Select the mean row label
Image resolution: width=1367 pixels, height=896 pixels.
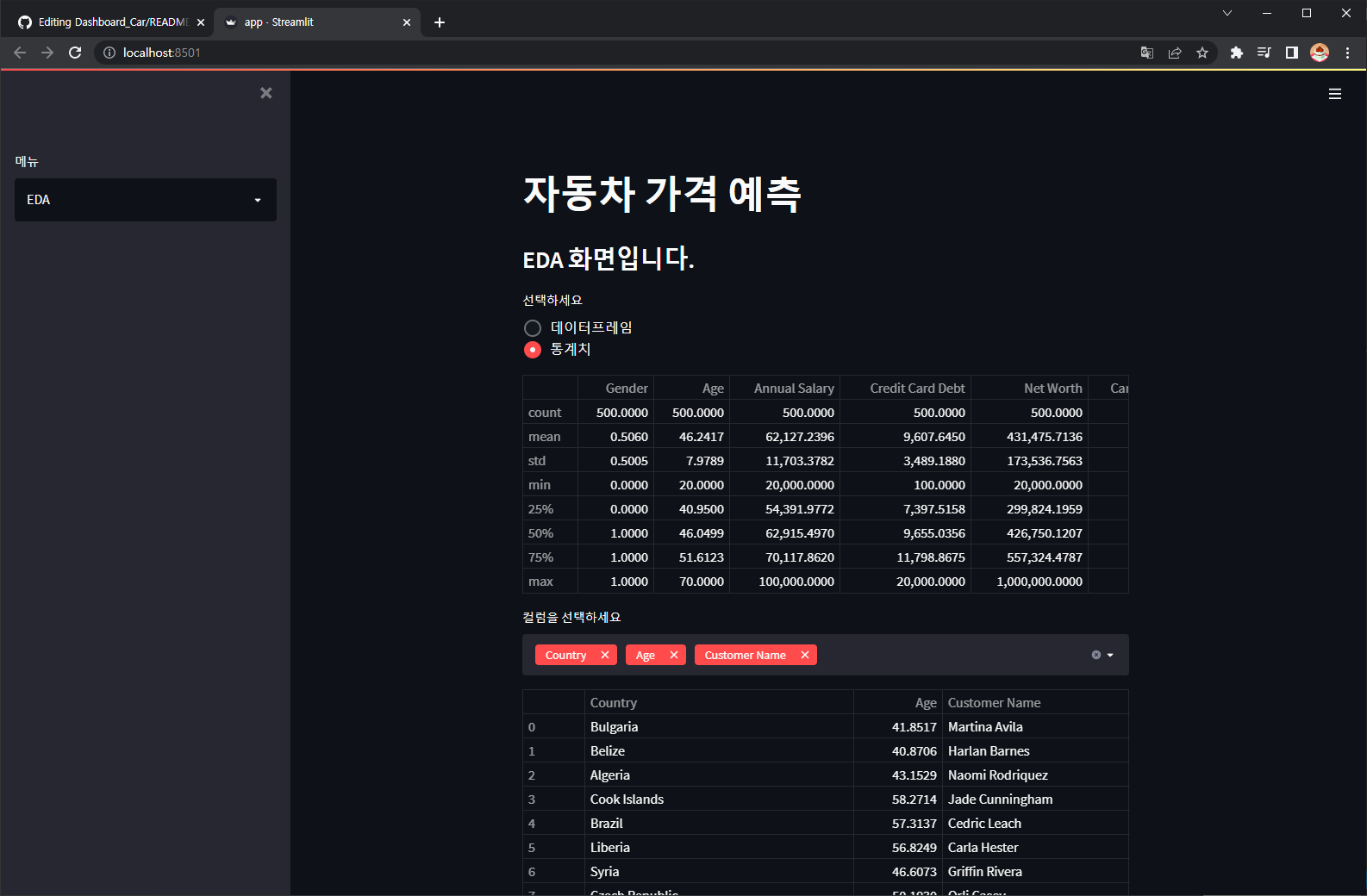tap(550, 437)
